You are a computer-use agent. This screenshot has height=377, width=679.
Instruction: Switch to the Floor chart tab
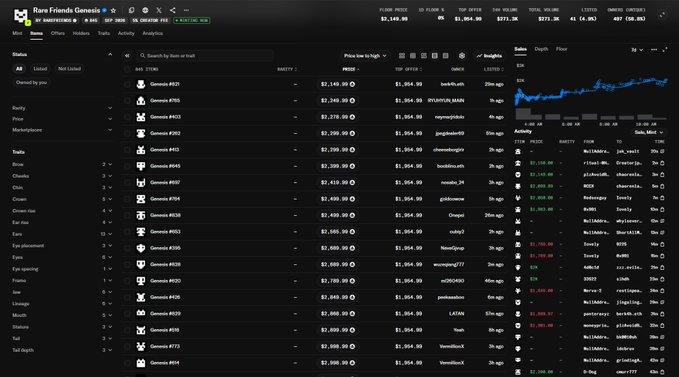tap(562, 49)
